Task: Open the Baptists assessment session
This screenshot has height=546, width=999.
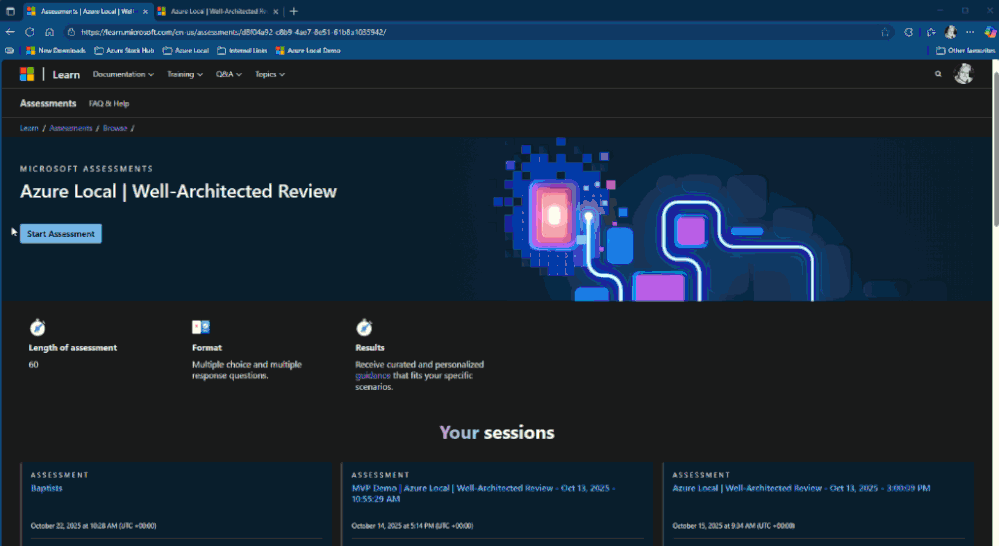Action: tap(47, 488)
